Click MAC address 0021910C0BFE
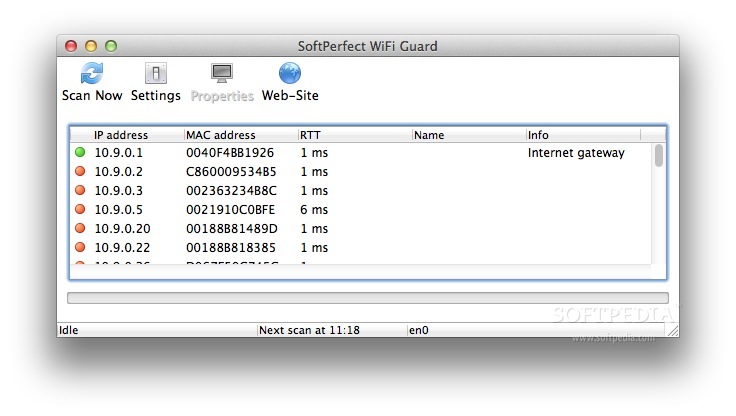Screen dimensions: 736x416 pos(230,209)
